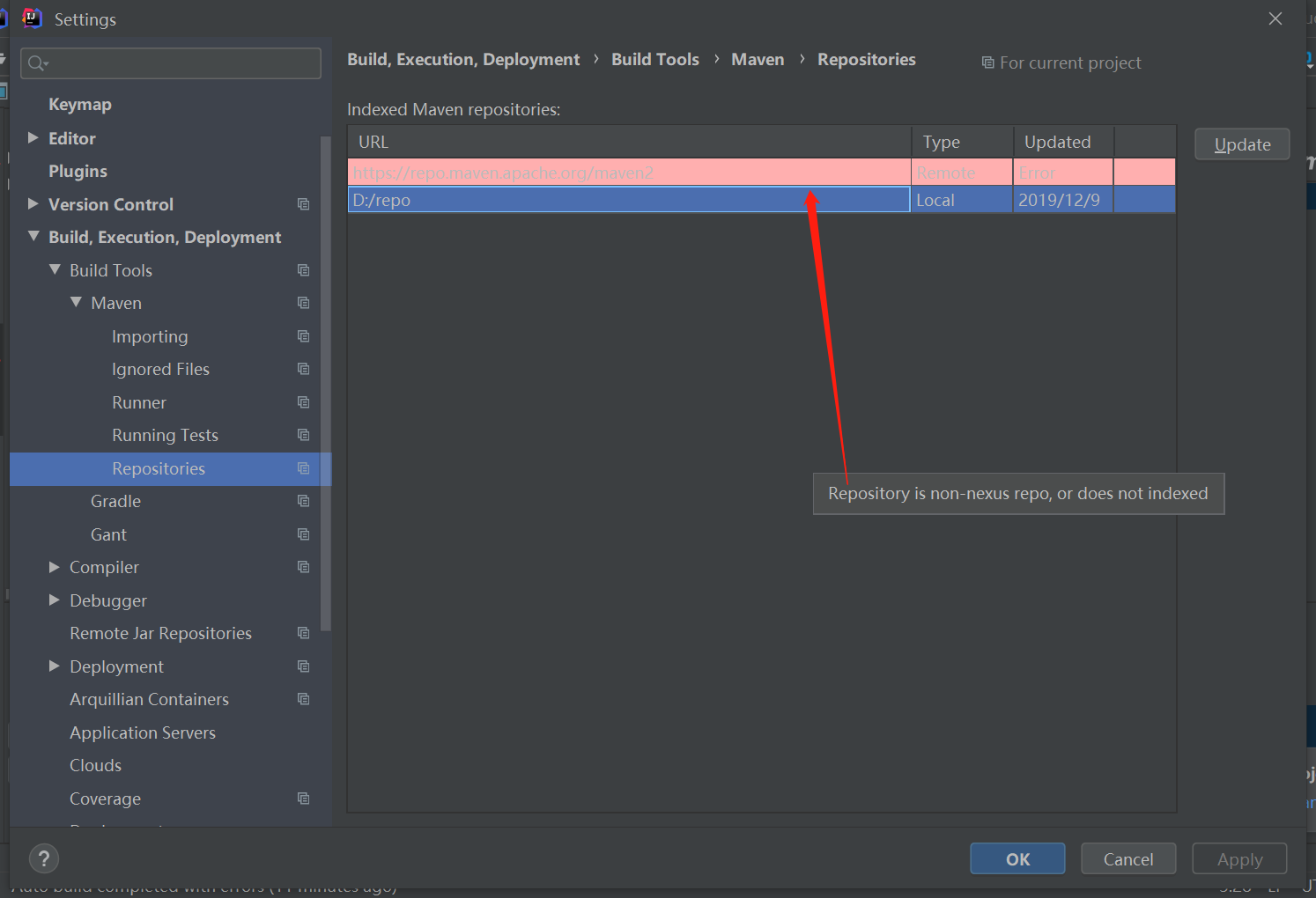1316x898 pixels.
Task: Expand the Deployment node
Action: tap(55, 666)
